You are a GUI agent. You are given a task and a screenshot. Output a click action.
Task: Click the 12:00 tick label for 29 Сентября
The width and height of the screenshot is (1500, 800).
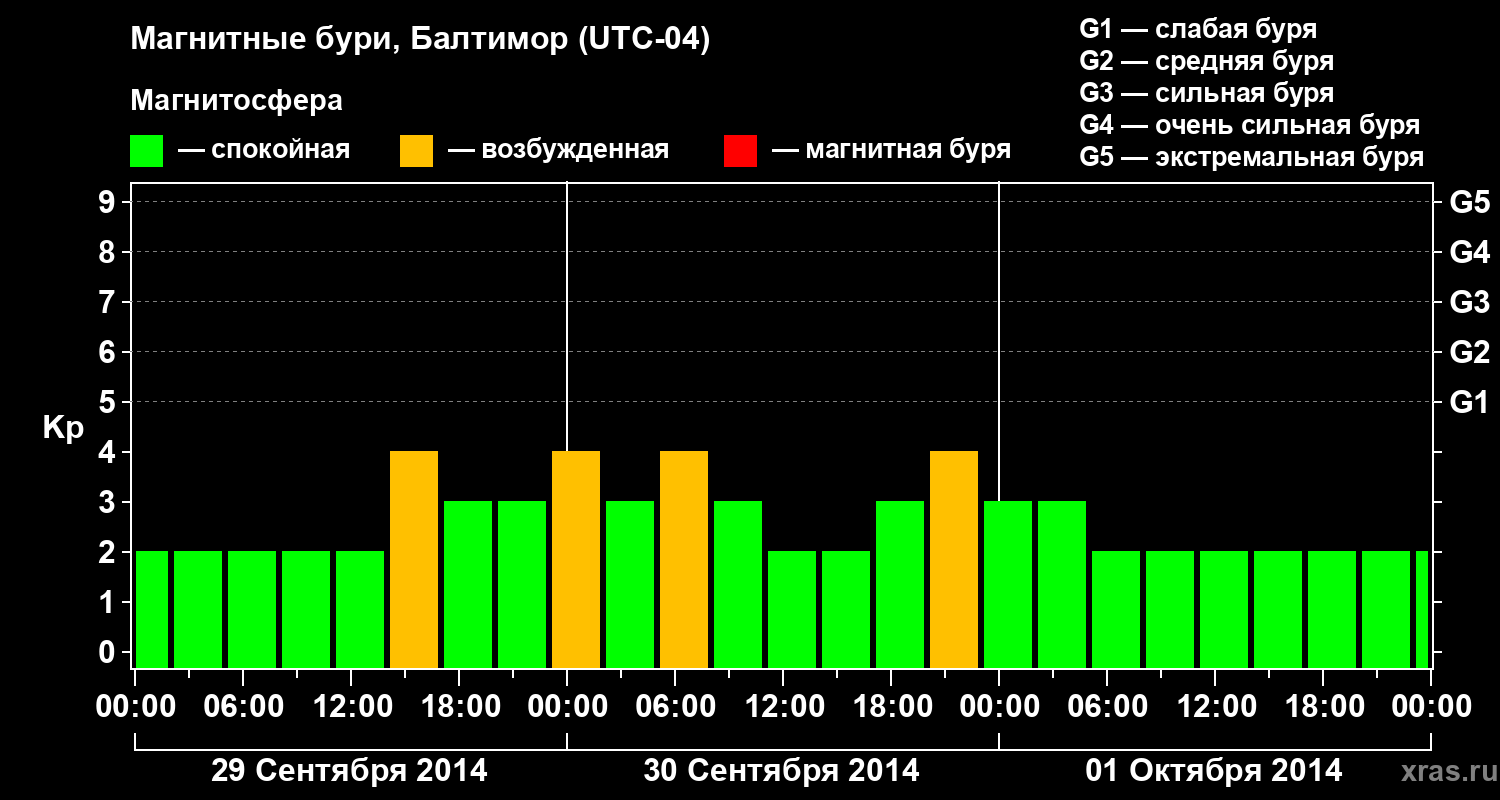tap(351, 706)
